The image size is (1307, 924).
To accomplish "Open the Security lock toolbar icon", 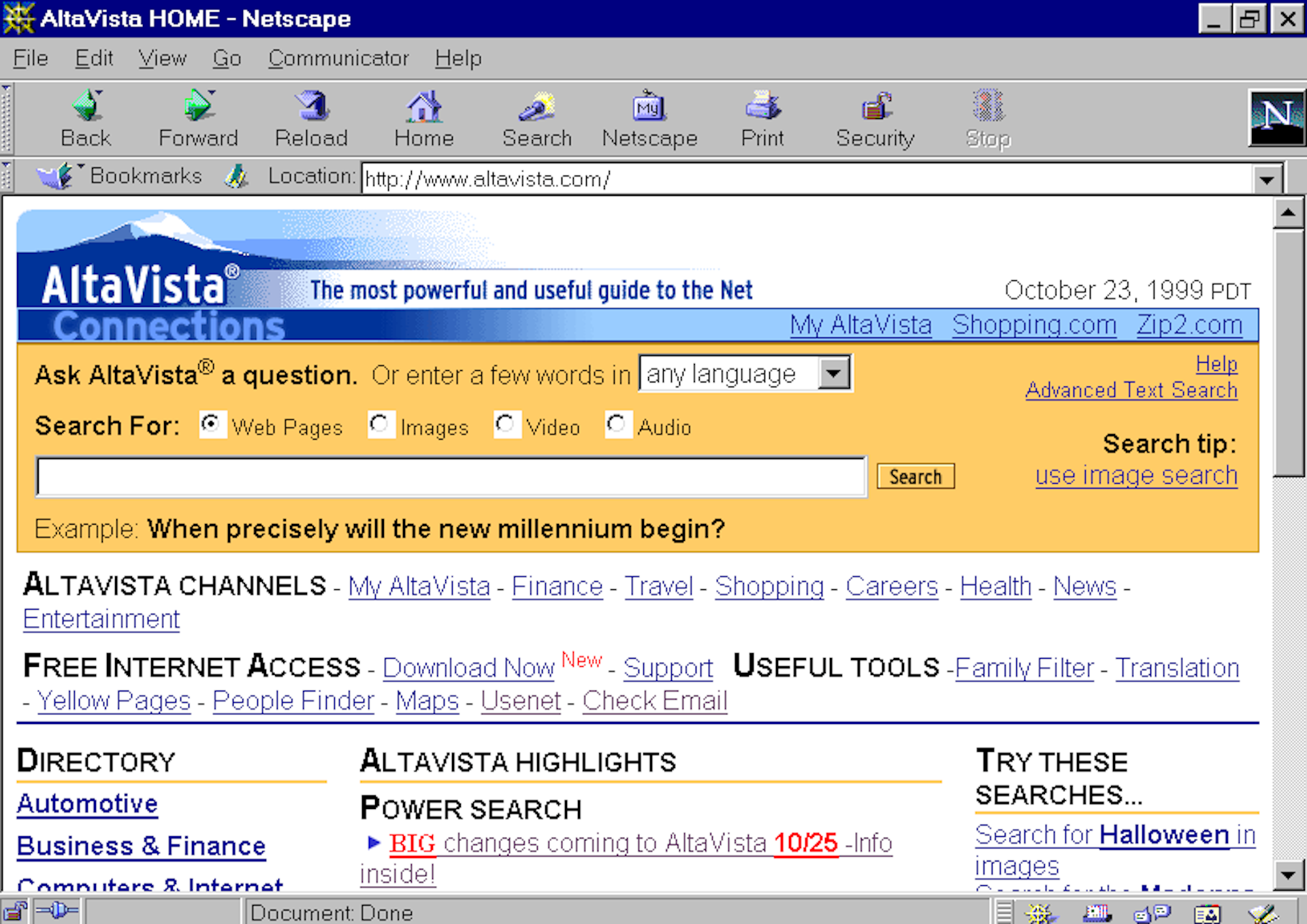I will [875, 107].
